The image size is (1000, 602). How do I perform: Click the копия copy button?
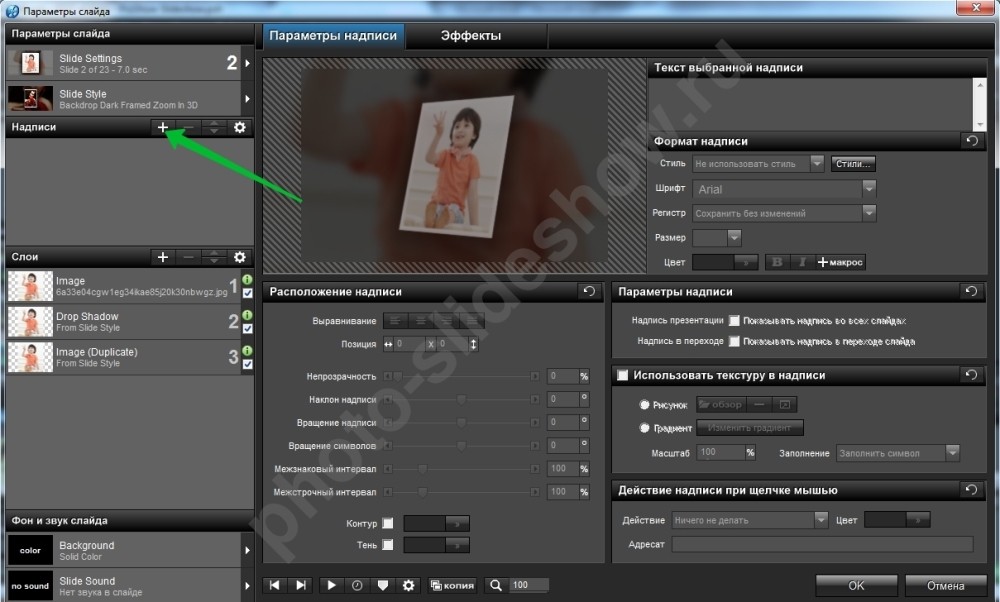coord(452,585)
